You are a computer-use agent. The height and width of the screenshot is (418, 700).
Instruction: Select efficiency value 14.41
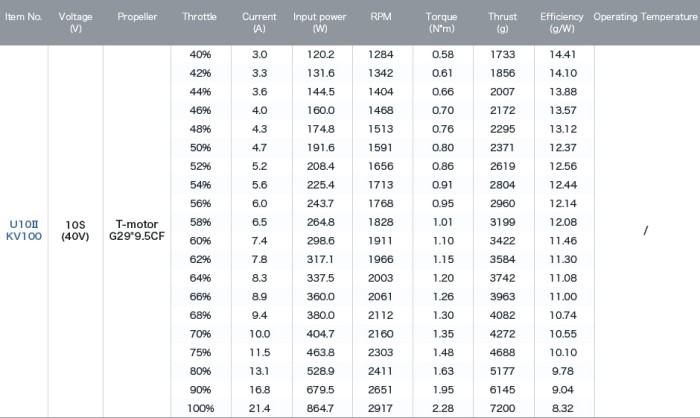[562, 54]
